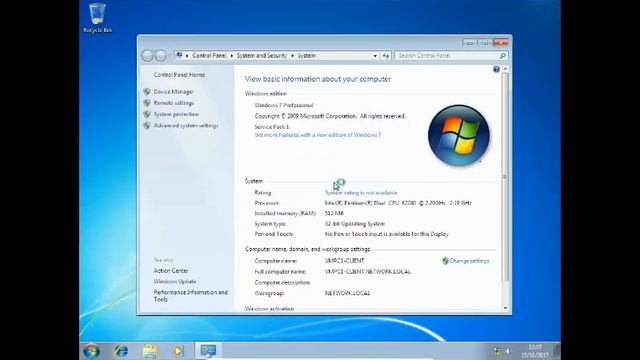Open the Start menu orb
The image size is (640, 360).
(x=91, y=351)
